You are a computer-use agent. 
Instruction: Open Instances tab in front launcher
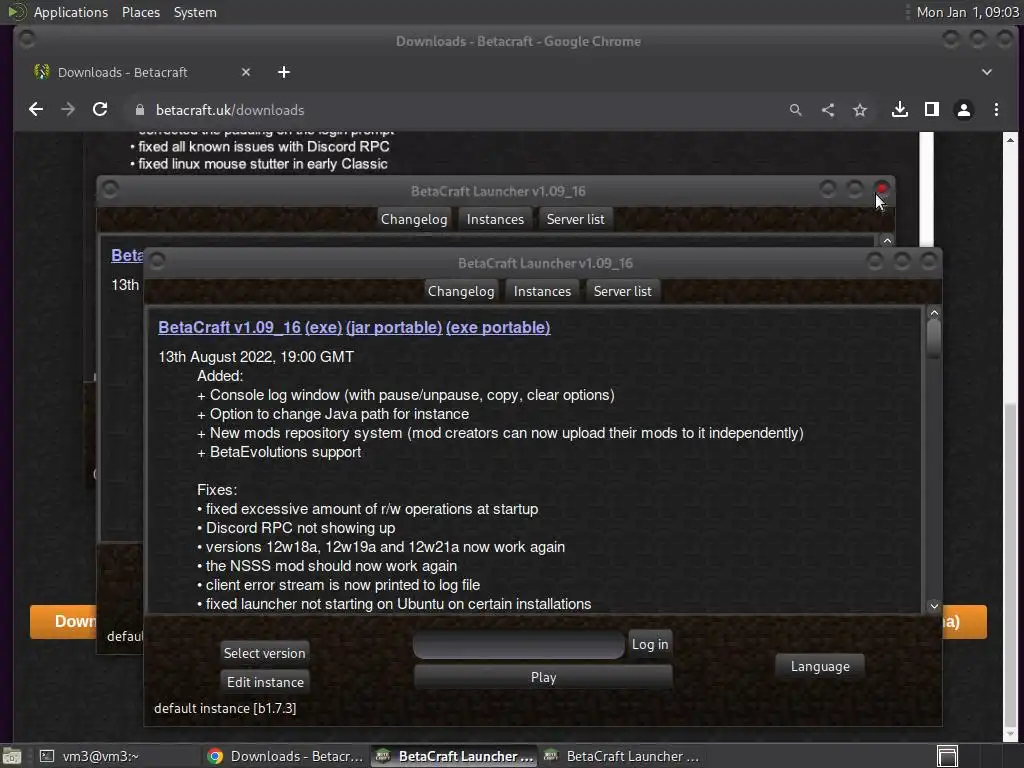(542, 291)
